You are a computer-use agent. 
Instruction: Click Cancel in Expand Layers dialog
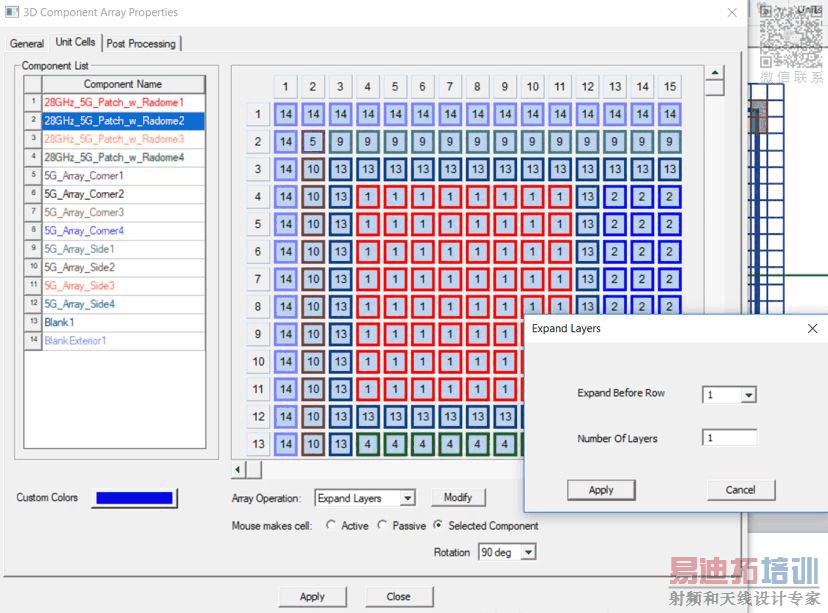[x=740, y=490]
